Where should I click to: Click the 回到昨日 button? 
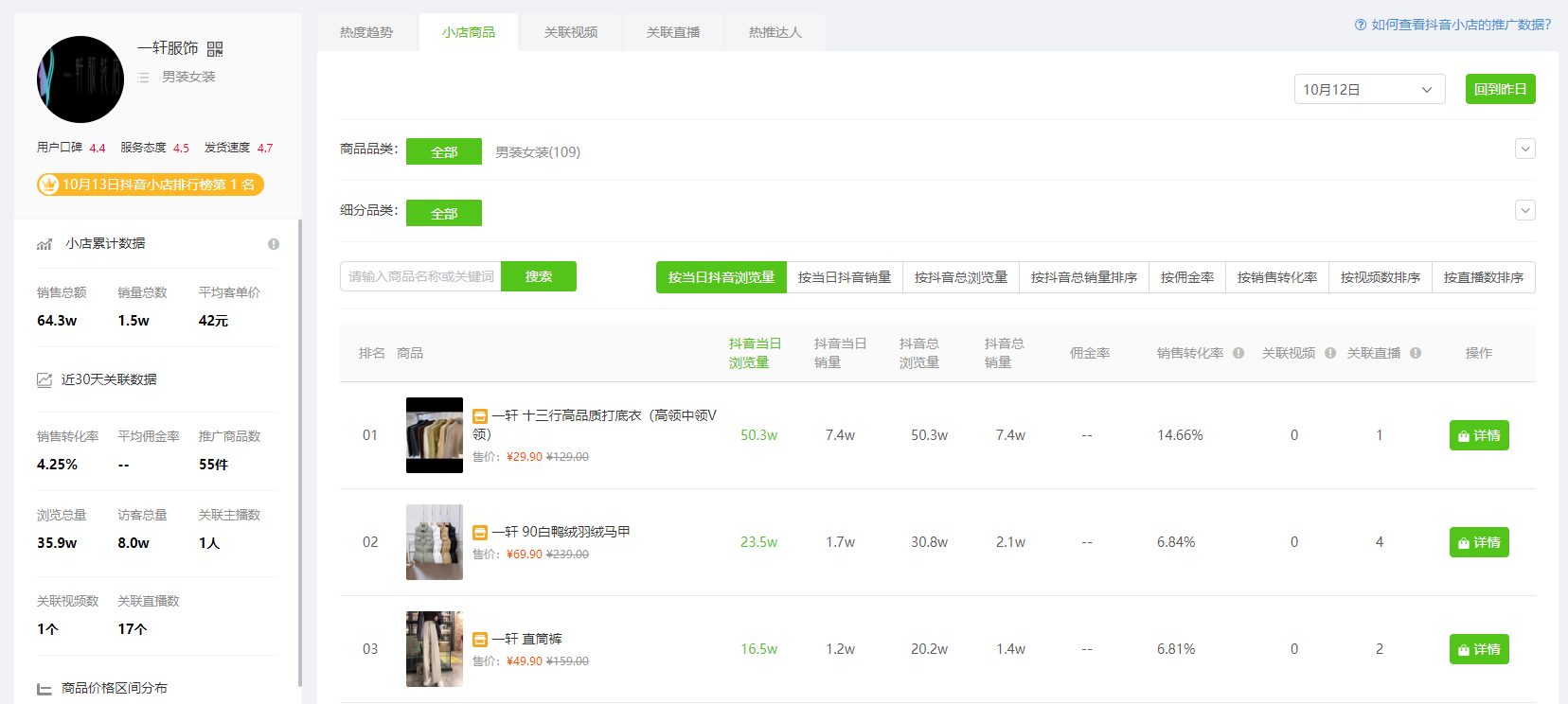tap(1501, 89)
